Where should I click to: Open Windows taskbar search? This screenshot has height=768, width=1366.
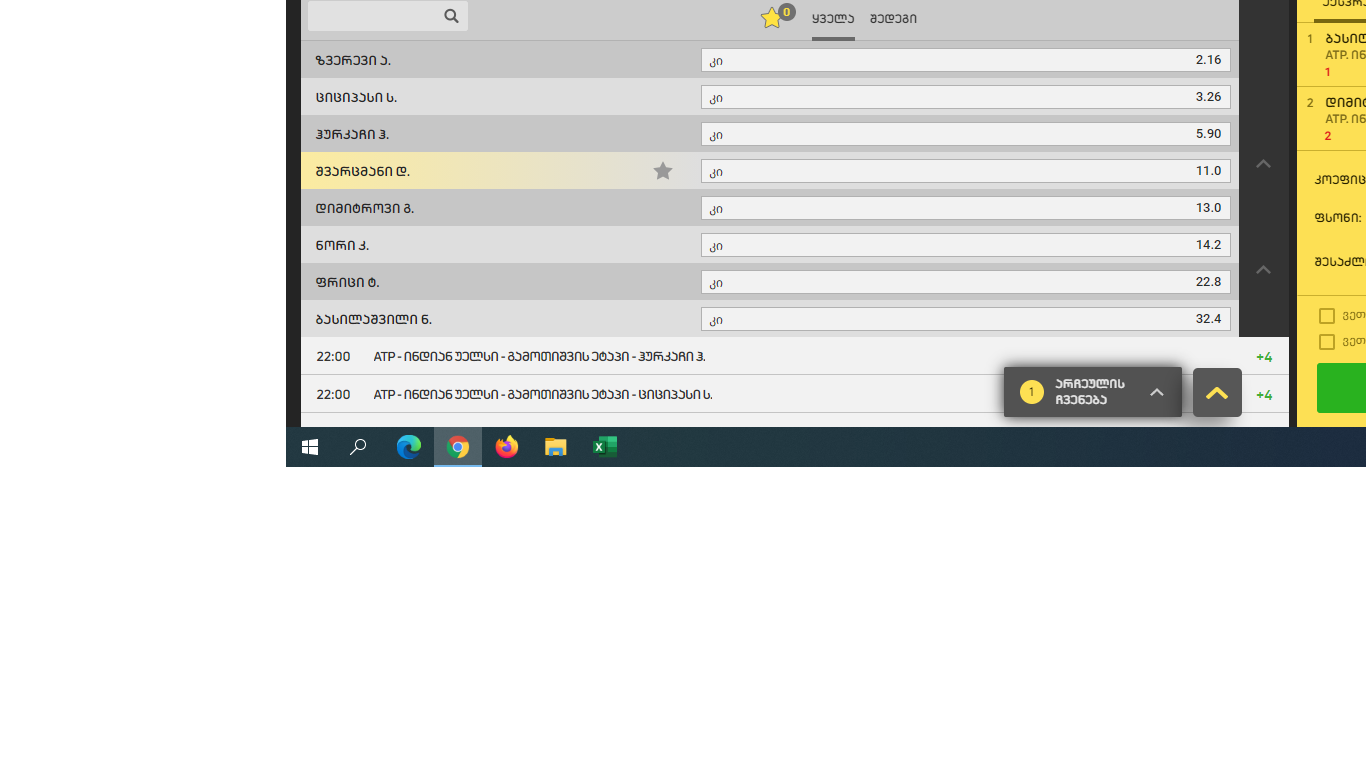click(x=358, y=447)
